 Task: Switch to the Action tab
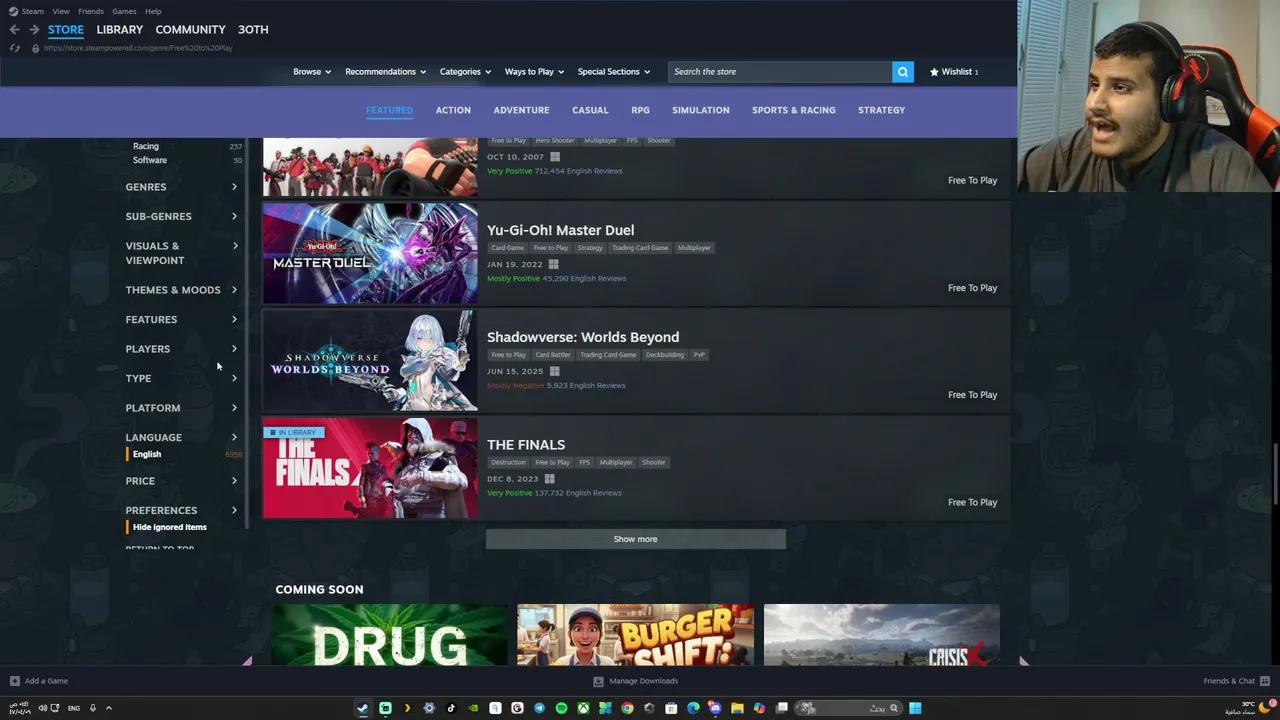(x=453, y=110)
